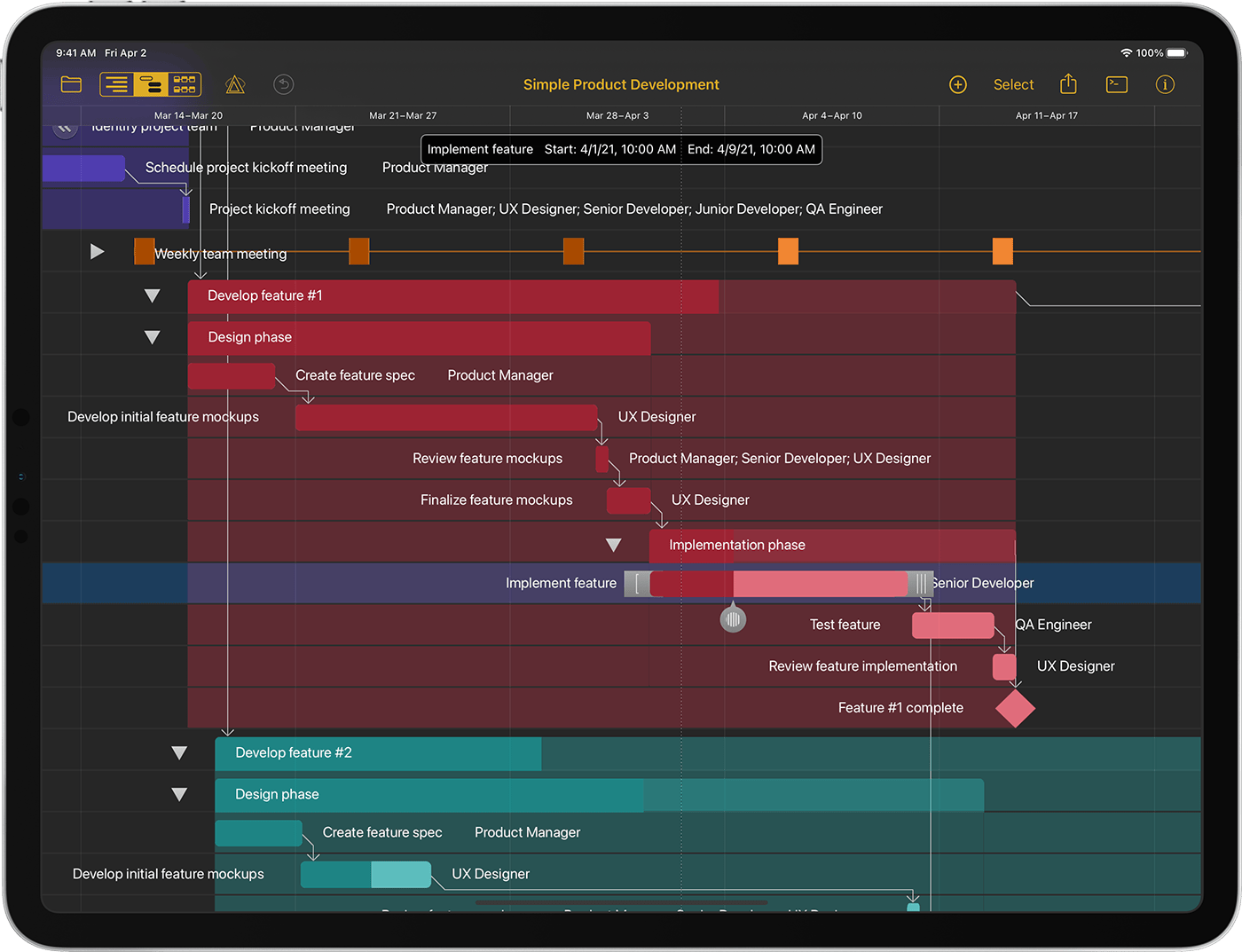Image resolution: width=1242 pixels, height=952 pixels.
Task: Collapse the Implementation phase group
Action: click(613, 545)
